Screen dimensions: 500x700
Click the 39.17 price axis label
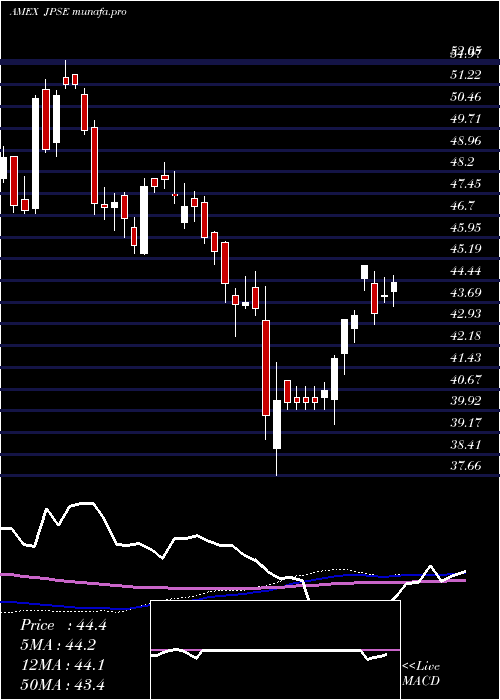[465, 422]
